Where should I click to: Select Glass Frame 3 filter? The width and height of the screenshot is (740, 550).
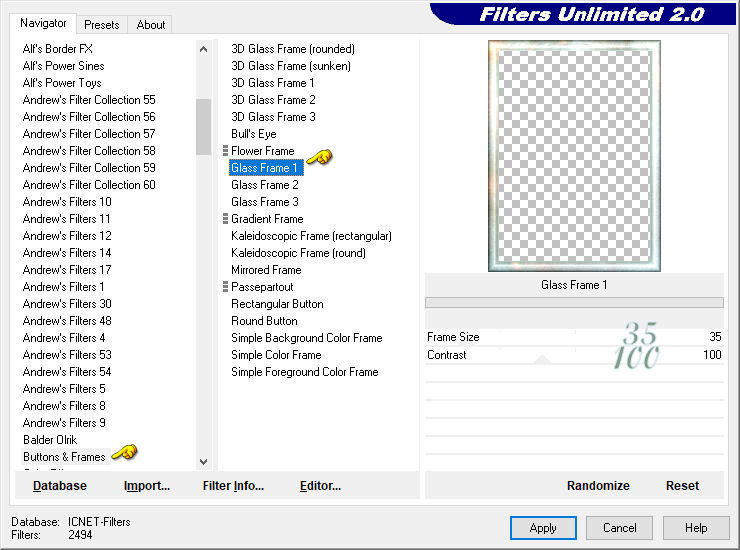pyautogui.click(x=265, y=202)
